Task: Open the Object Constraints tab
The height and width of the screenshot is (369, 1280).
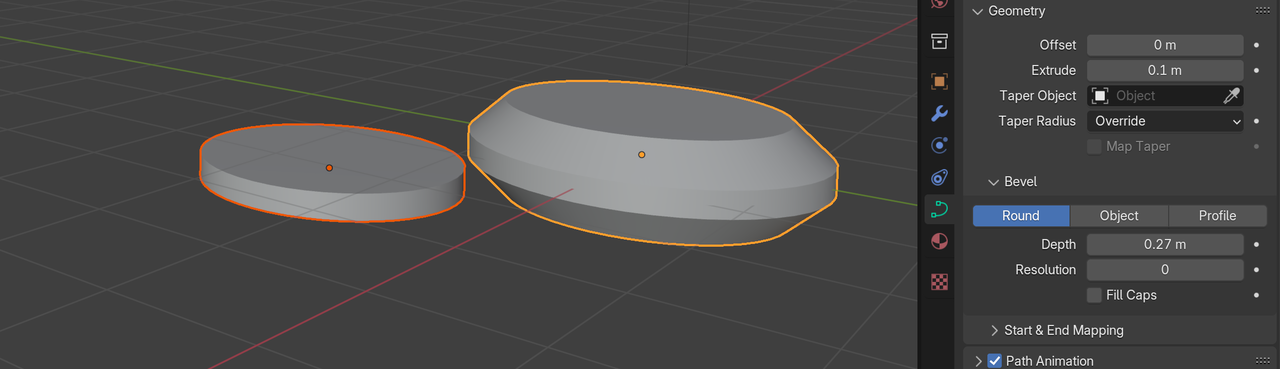Action: point(939,177)
